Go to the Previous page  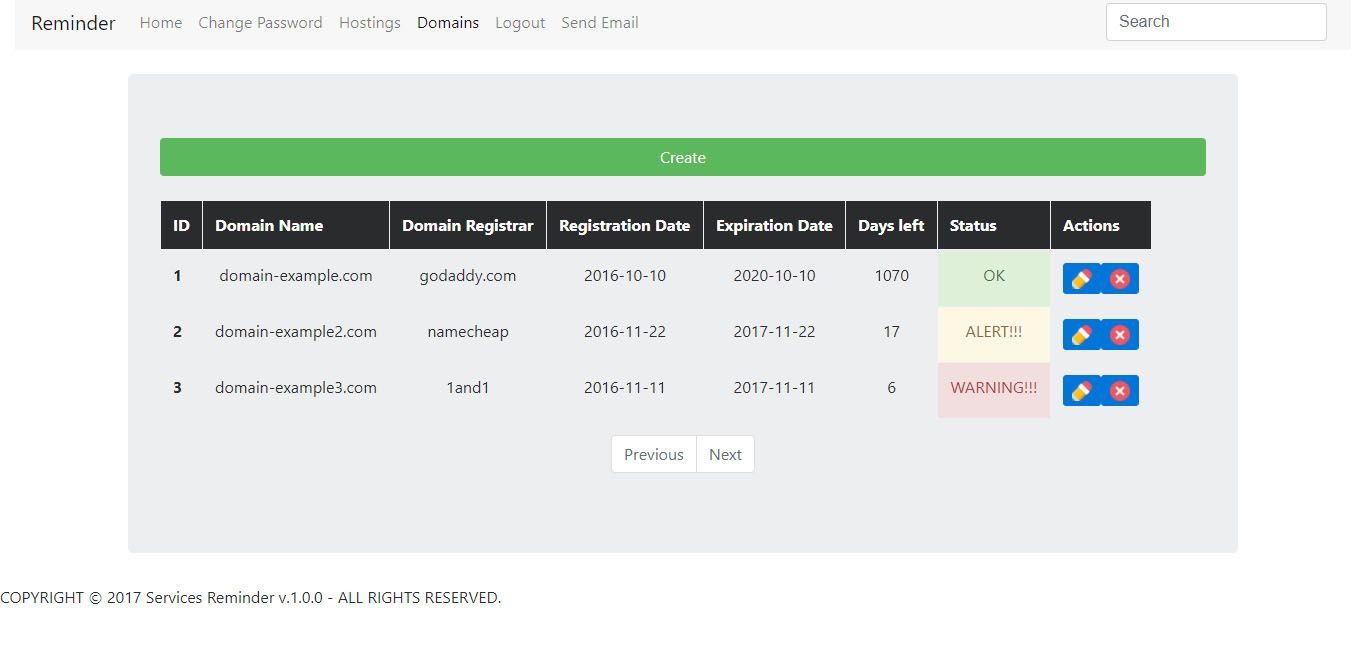[x=654, y=454]
